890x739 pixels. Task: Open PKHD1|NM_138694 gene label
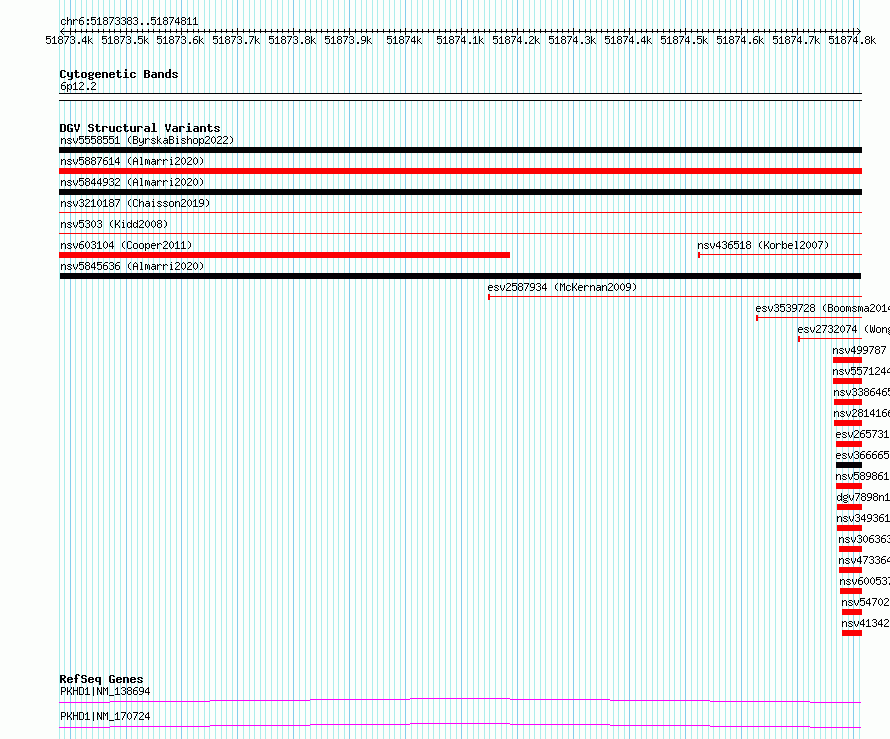[x=105, y=691]
